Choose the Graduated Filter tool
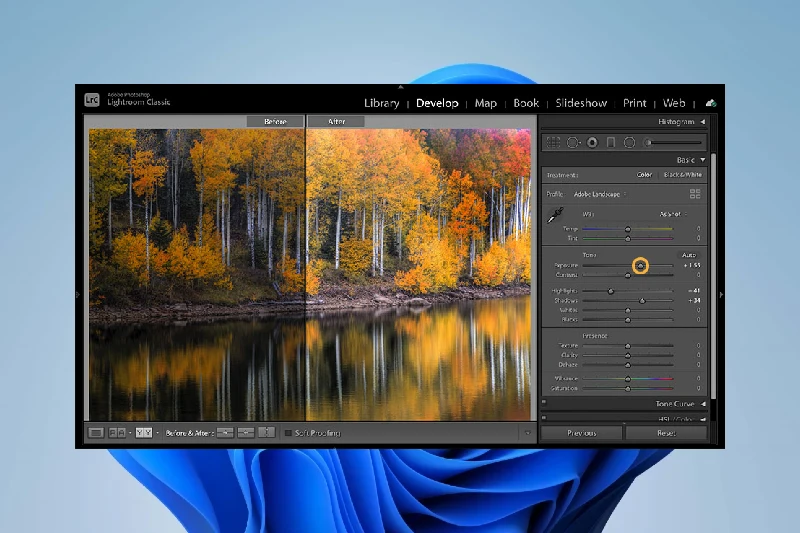The image size is (800, 533). [611, 142]
